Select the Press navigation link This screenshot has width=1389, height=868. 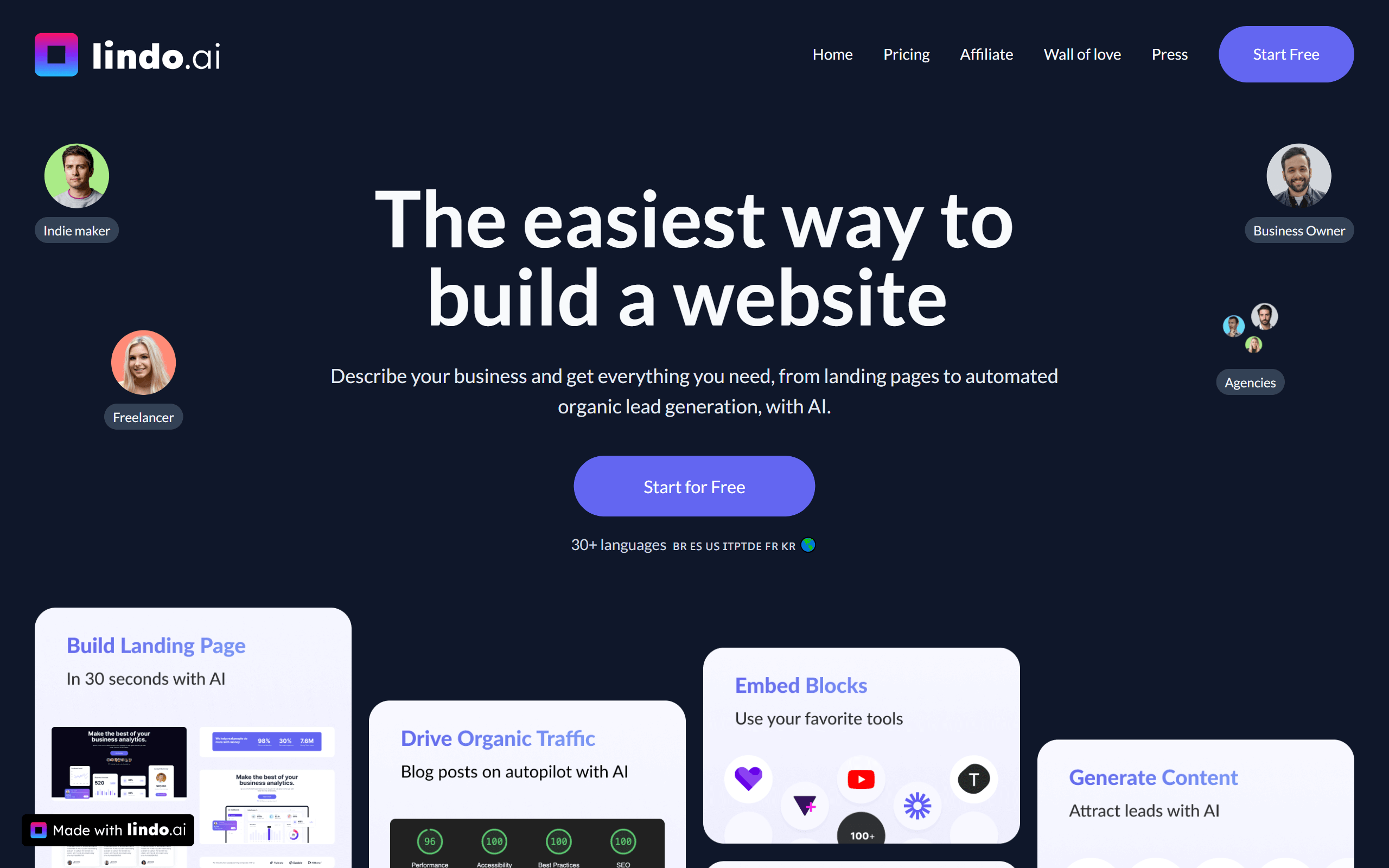pos(1168,54)
